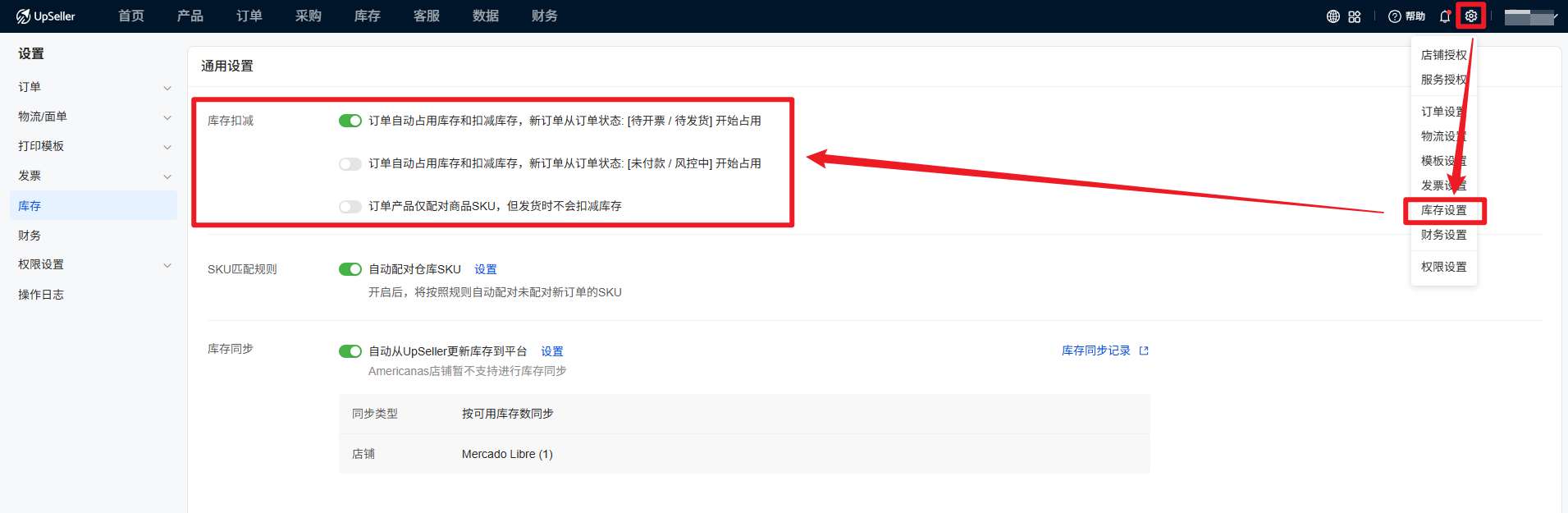Click the settings gear icon
Viewport: 1568px width, 513px height.
click(1471, 16)
